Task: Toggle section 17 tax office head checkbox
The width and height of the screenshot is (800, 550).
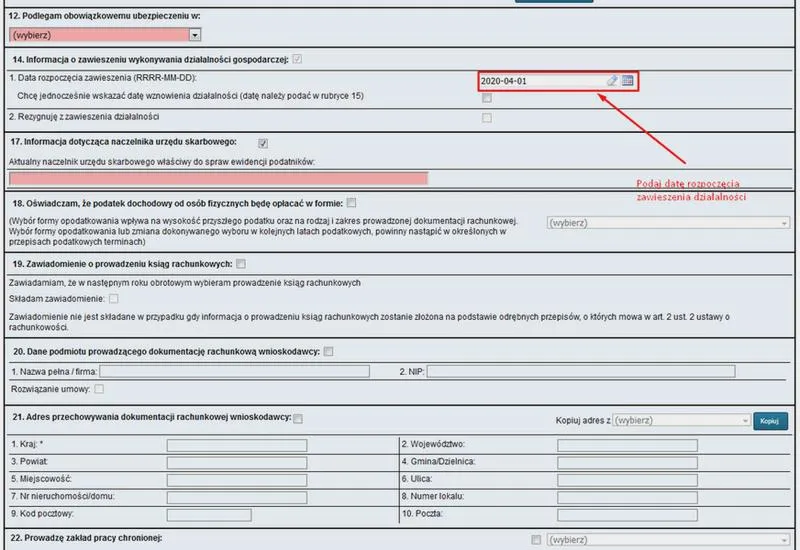Action: (263, 143)
